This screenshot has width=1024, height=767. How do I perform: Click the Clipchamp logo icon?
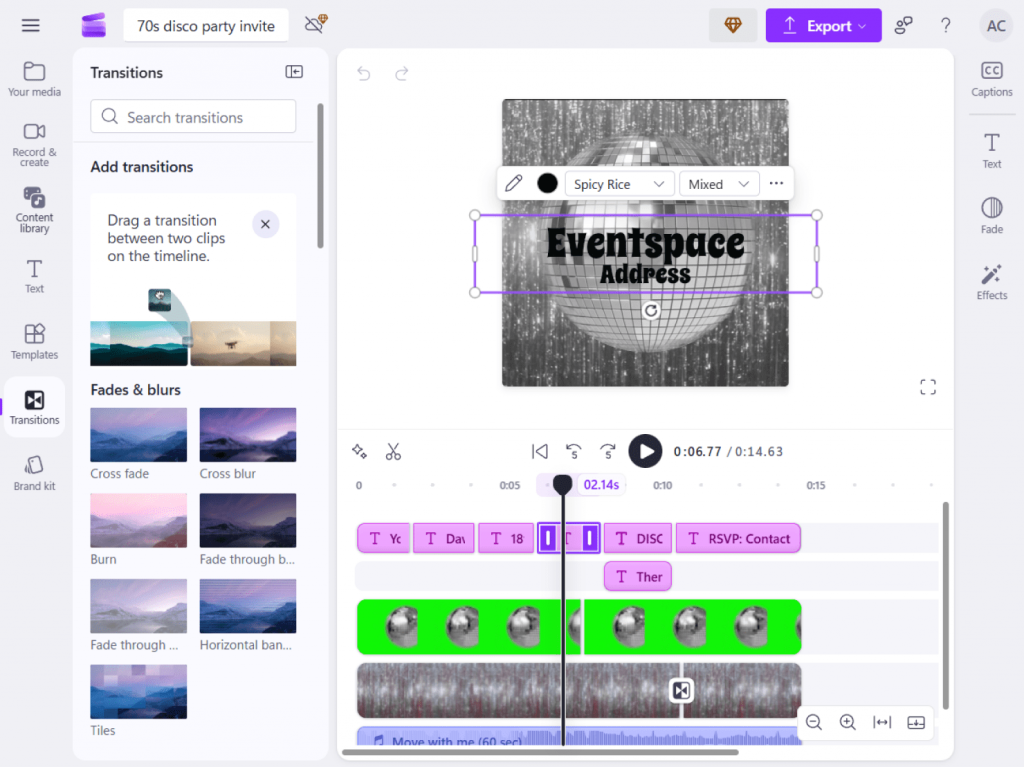[93, 25]
